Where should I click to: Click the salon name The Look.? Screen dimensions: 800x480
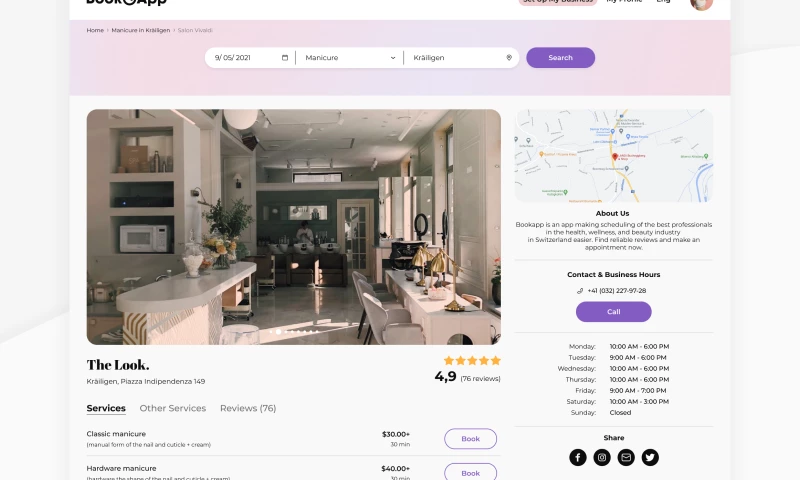pyautogui.click(x=118, y=365)
